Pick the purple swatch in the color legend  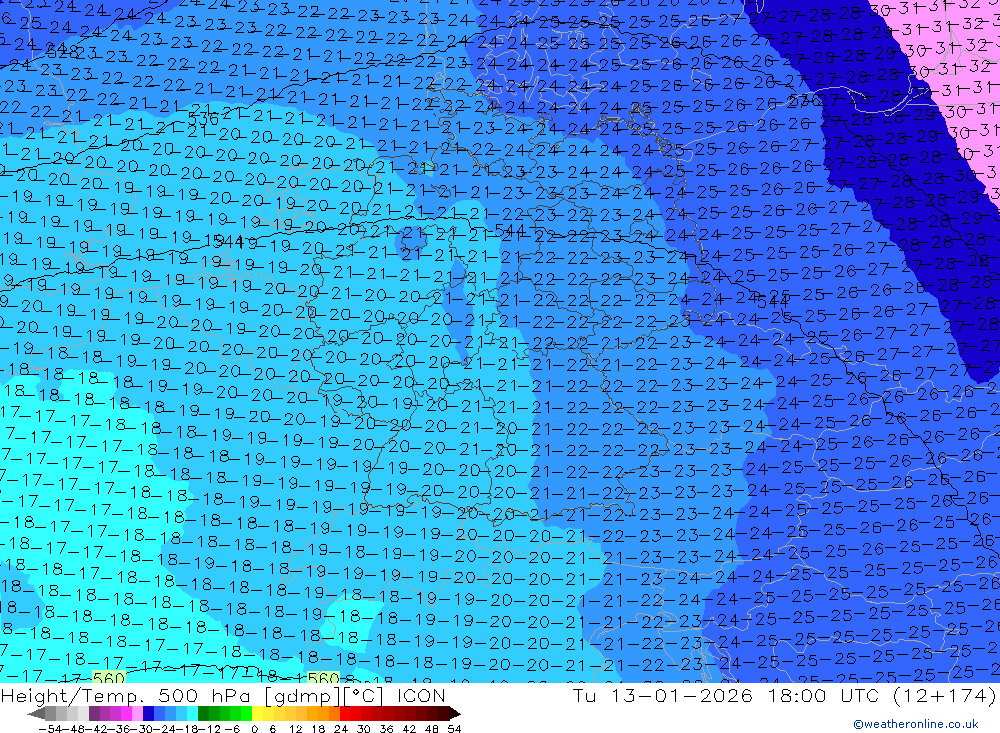(x=104, y=713)
